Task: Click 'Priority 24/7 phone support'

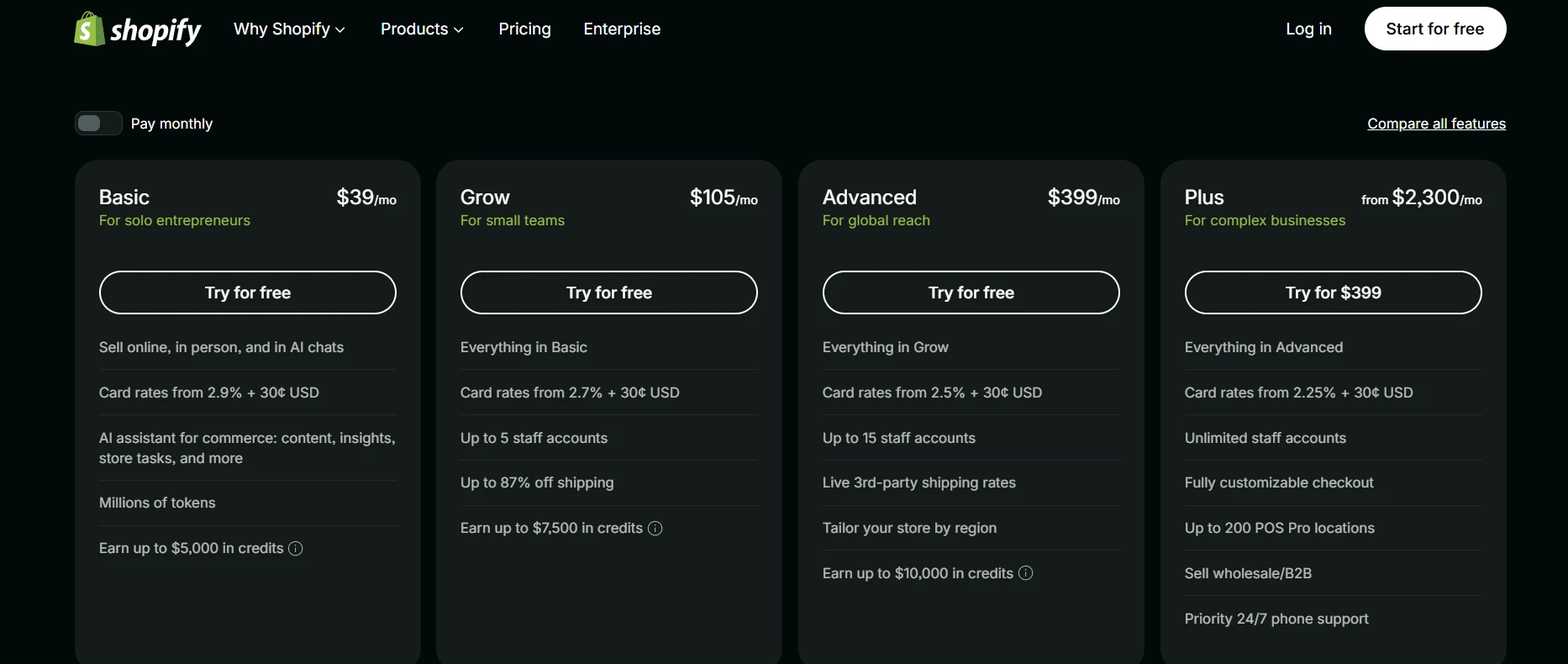Action: (x=1276, y=619)
